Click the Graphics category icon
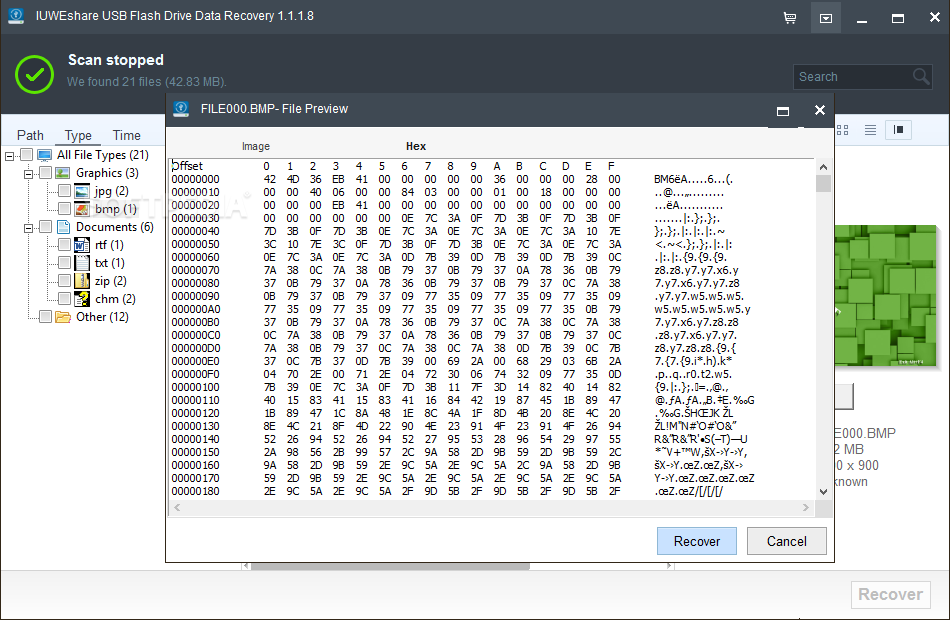 (x=62, y=173)
